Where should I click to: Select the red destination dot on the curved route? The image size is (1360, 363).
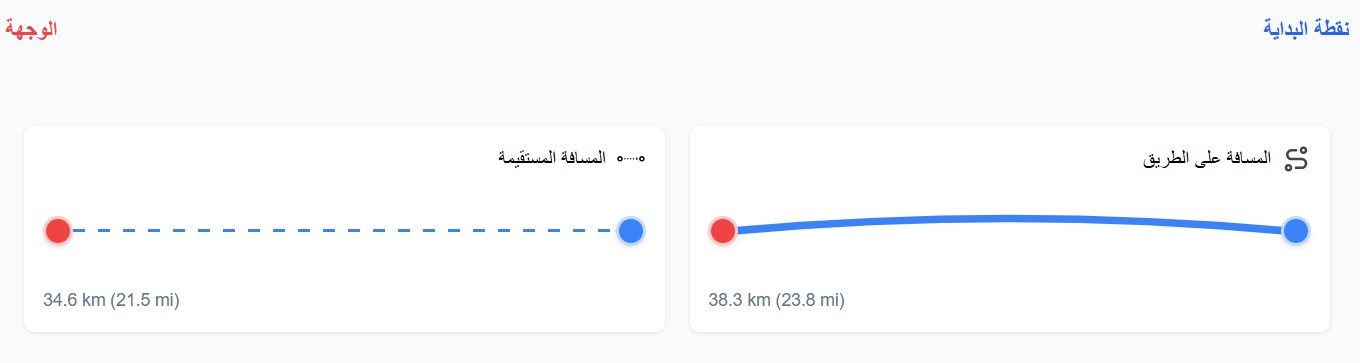(723, 231)
